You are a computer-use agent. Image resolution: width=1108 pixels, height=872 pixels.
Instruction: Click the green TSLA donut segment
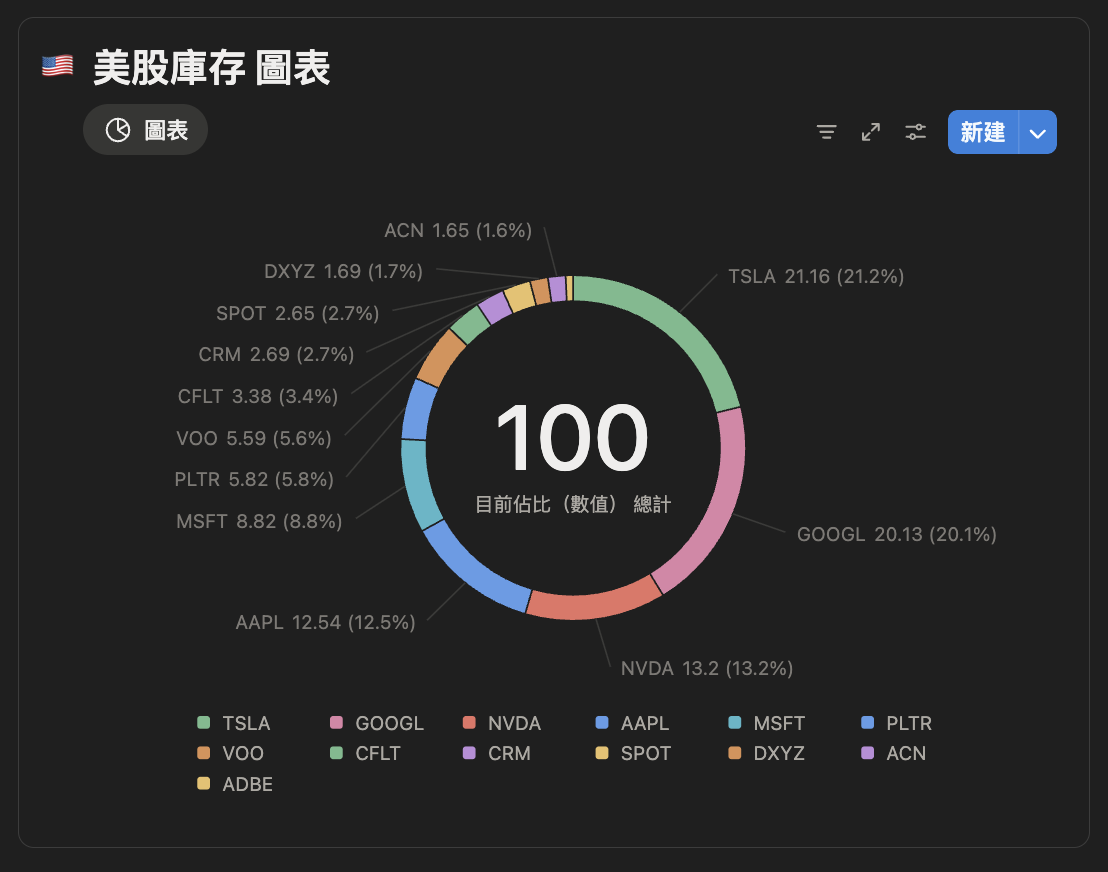pos(673,324)
